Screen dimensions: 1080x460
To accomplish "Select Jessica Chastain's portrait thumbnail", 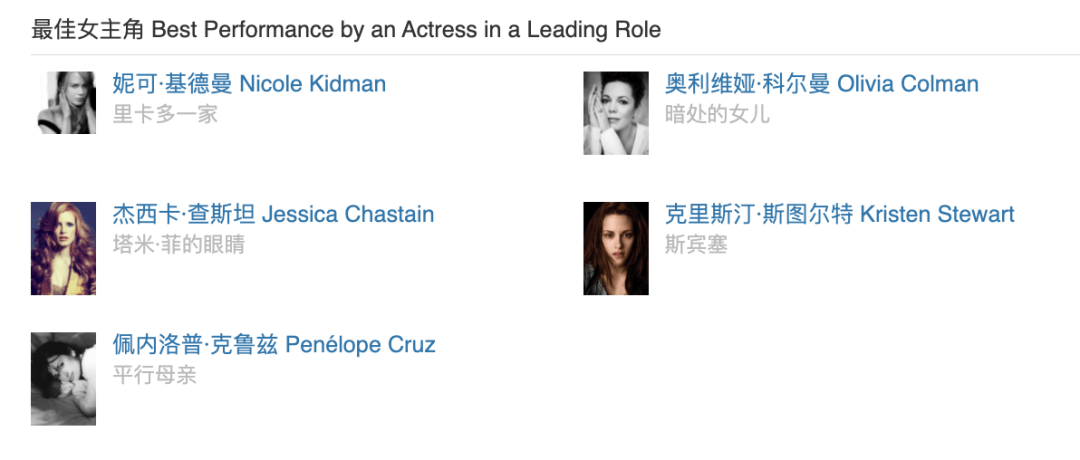I will click(63, 248).
